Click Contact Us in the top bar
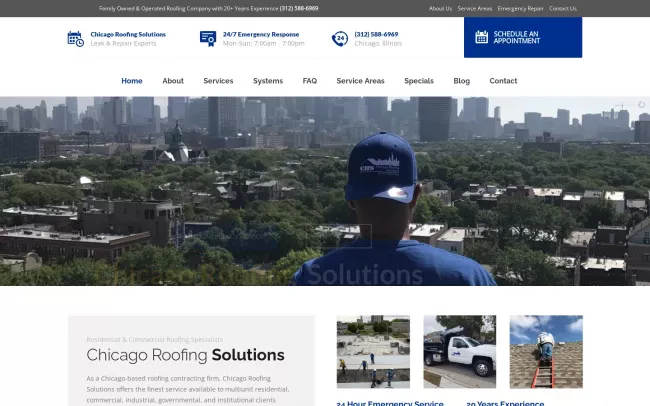650x406 pixels. [563, 8]
